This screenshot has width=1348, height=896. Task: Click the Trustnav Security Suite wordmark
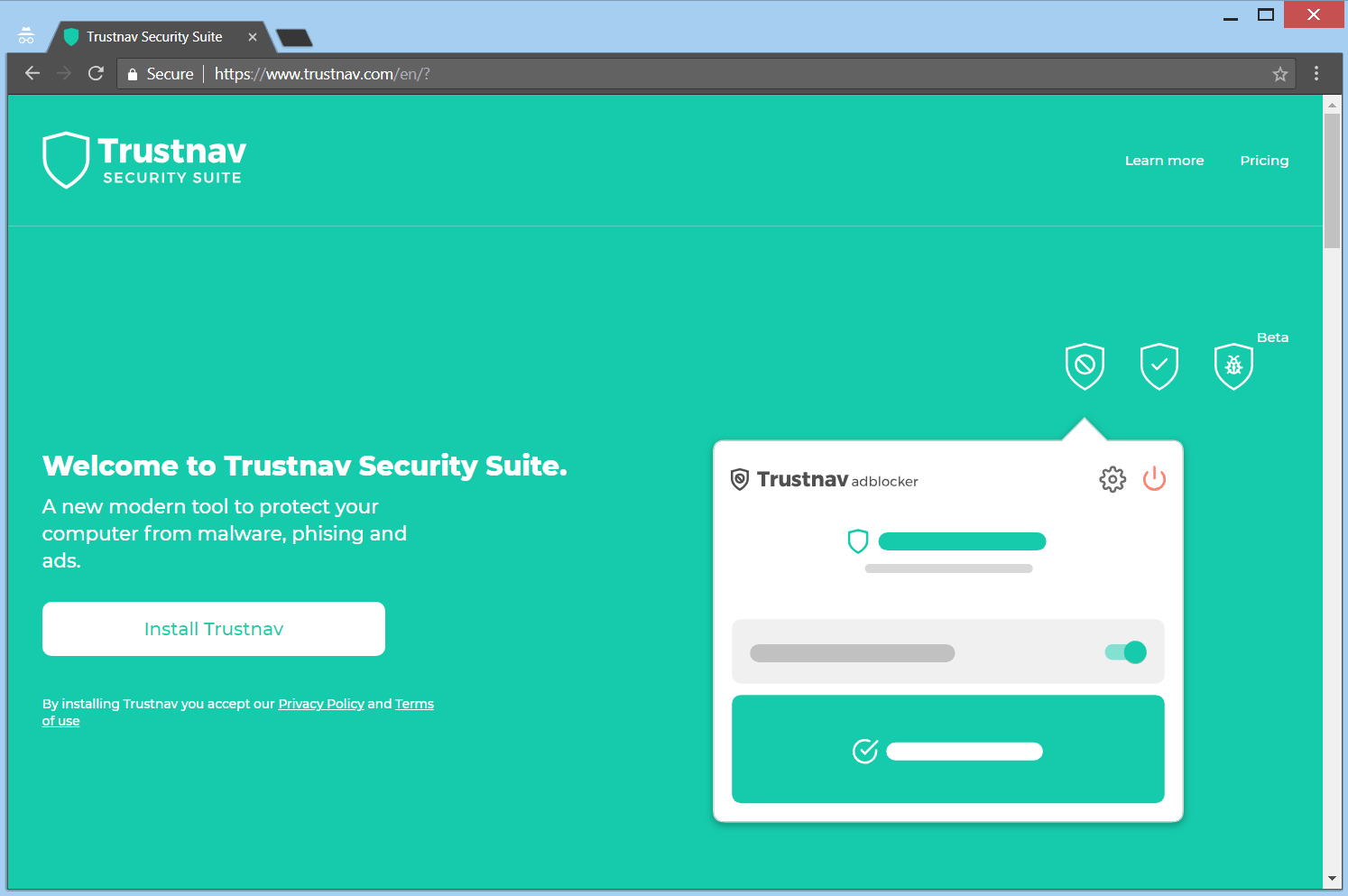[171, 160]
